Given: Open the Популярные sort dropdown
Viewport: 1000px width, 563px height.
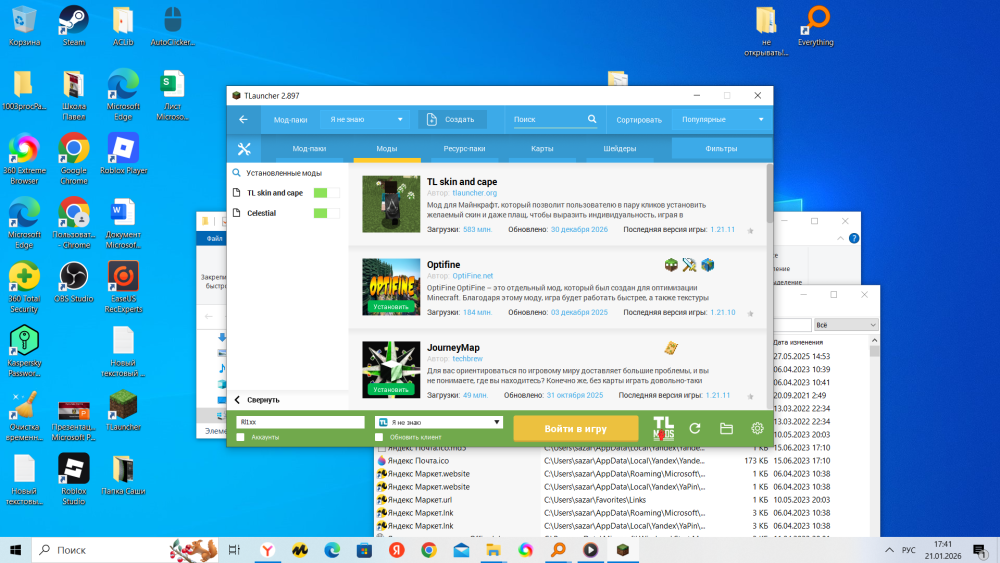Looking at the screenshot, I should (722, 119).
